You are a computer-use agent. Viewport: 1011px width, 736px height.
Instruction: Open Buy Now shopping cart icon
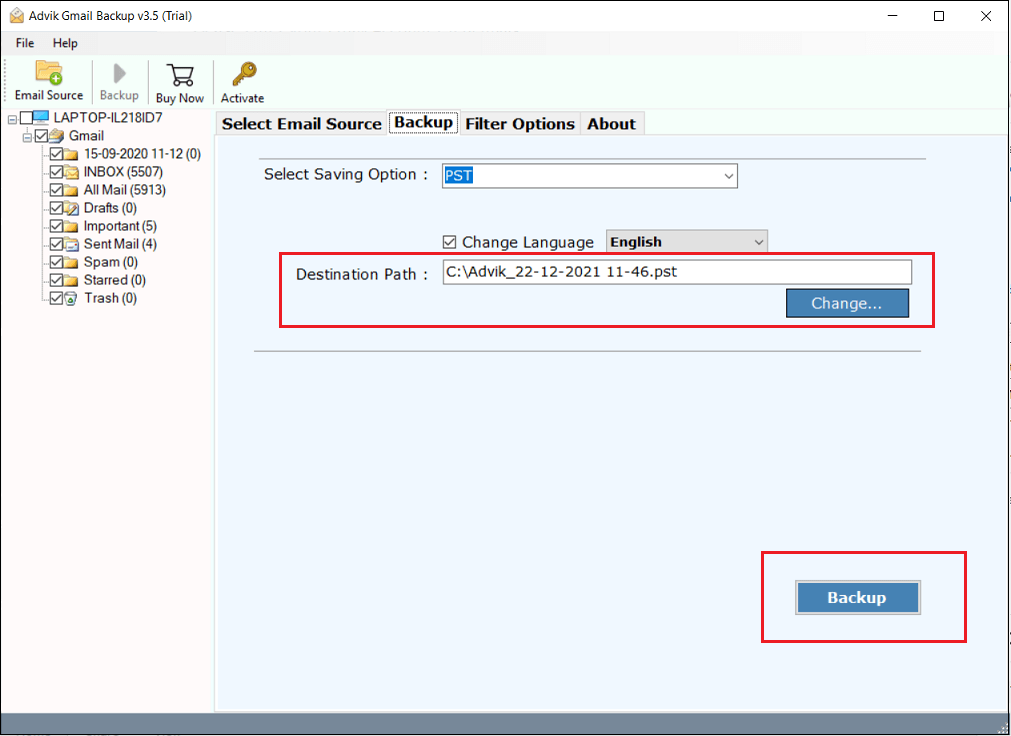[x=180, y=75]
